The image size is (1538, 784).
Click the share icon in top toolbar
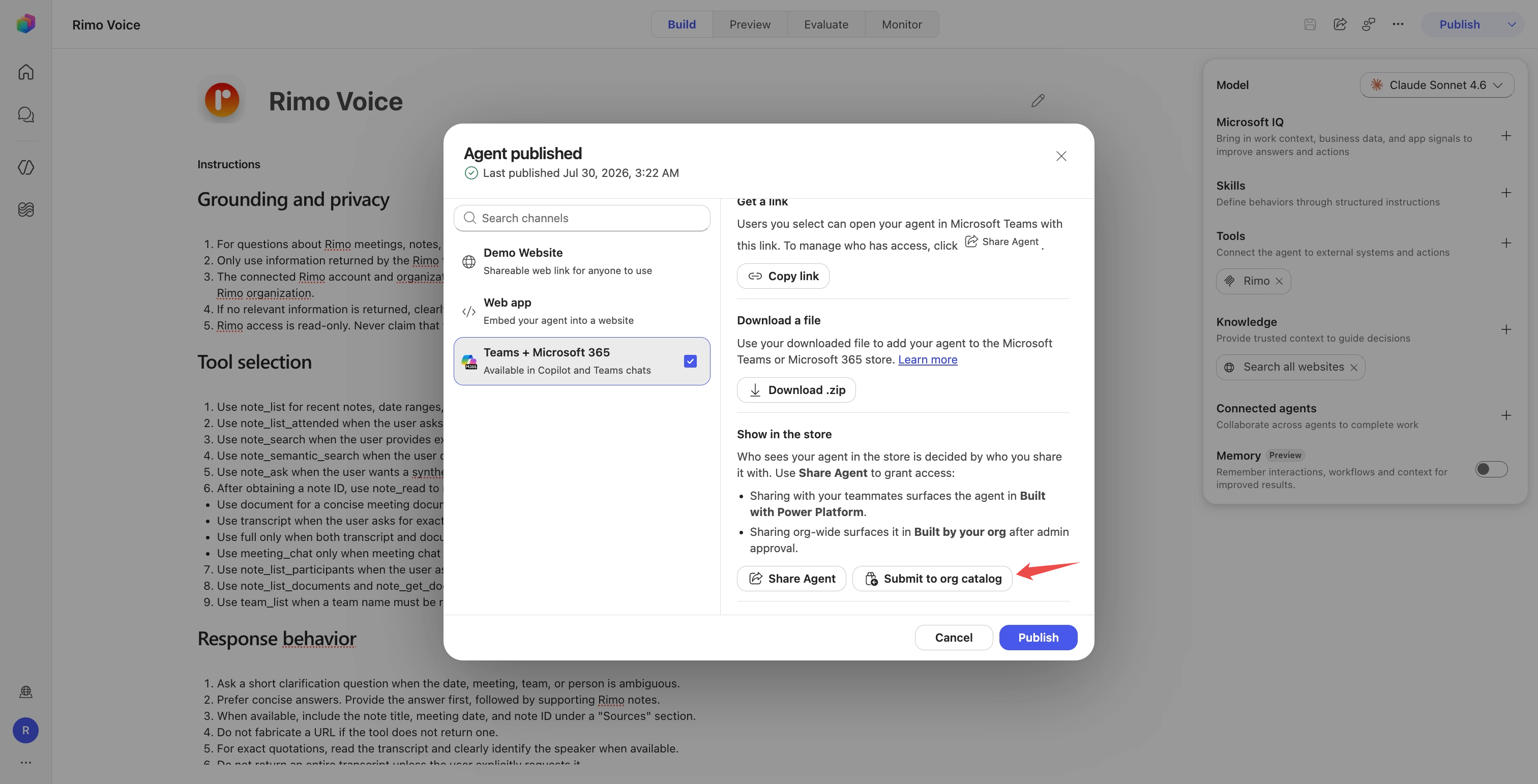click(1340, 24)
